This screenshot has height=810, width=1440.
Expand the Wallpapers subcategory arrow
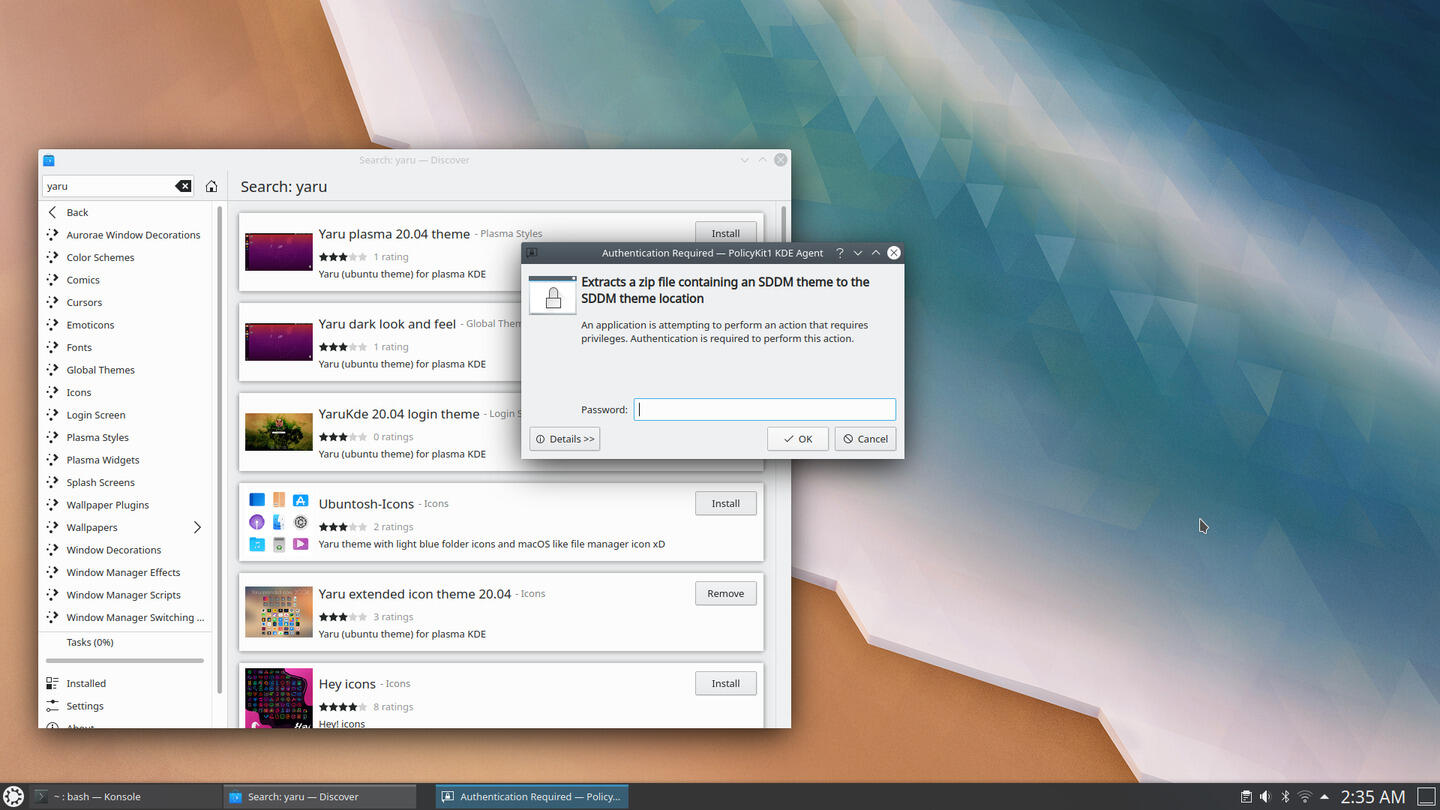pyautogui.click(x=197, y=527)
